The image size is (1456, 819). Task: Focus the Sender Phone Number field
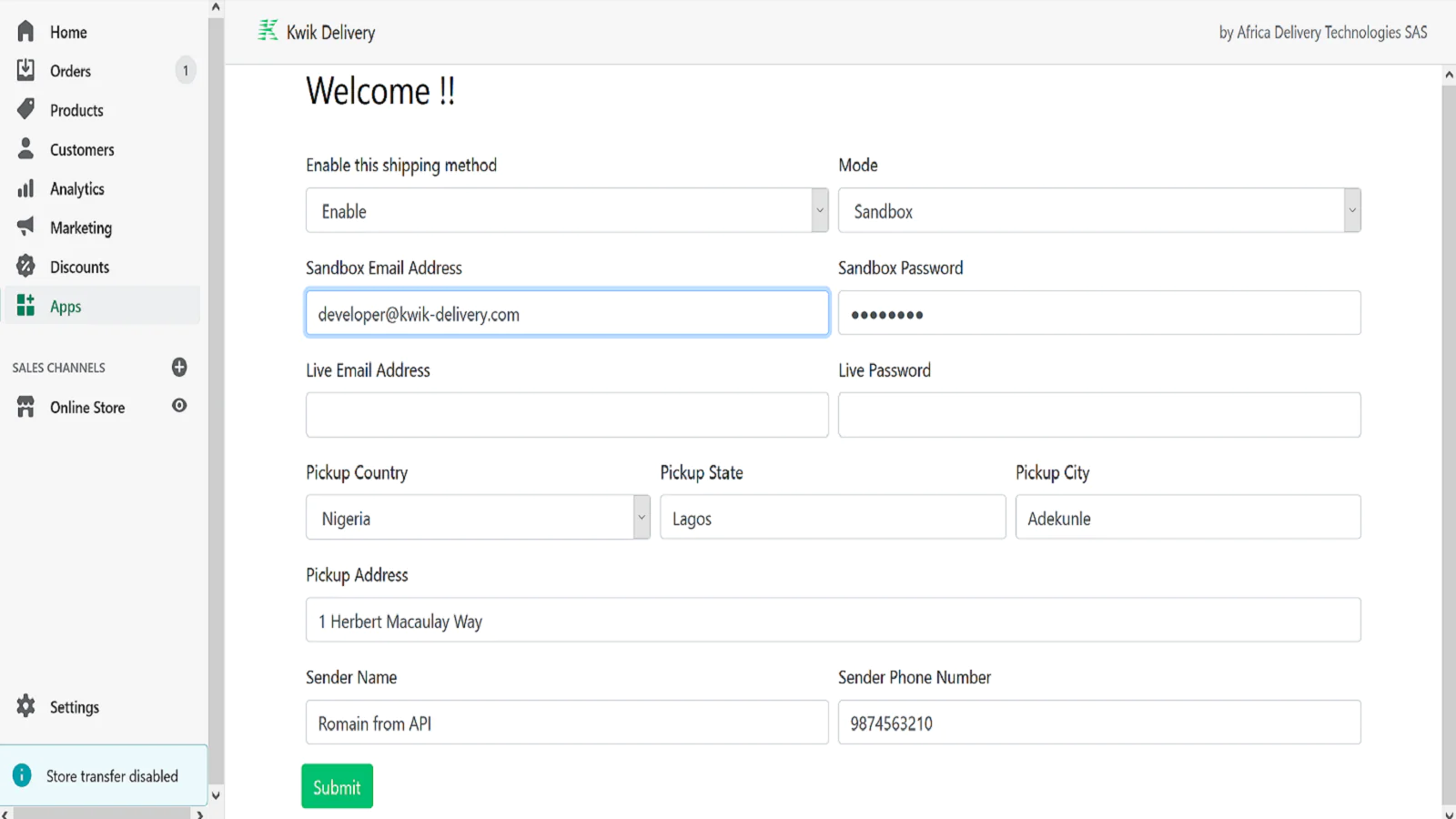[x=1098, y=723]
